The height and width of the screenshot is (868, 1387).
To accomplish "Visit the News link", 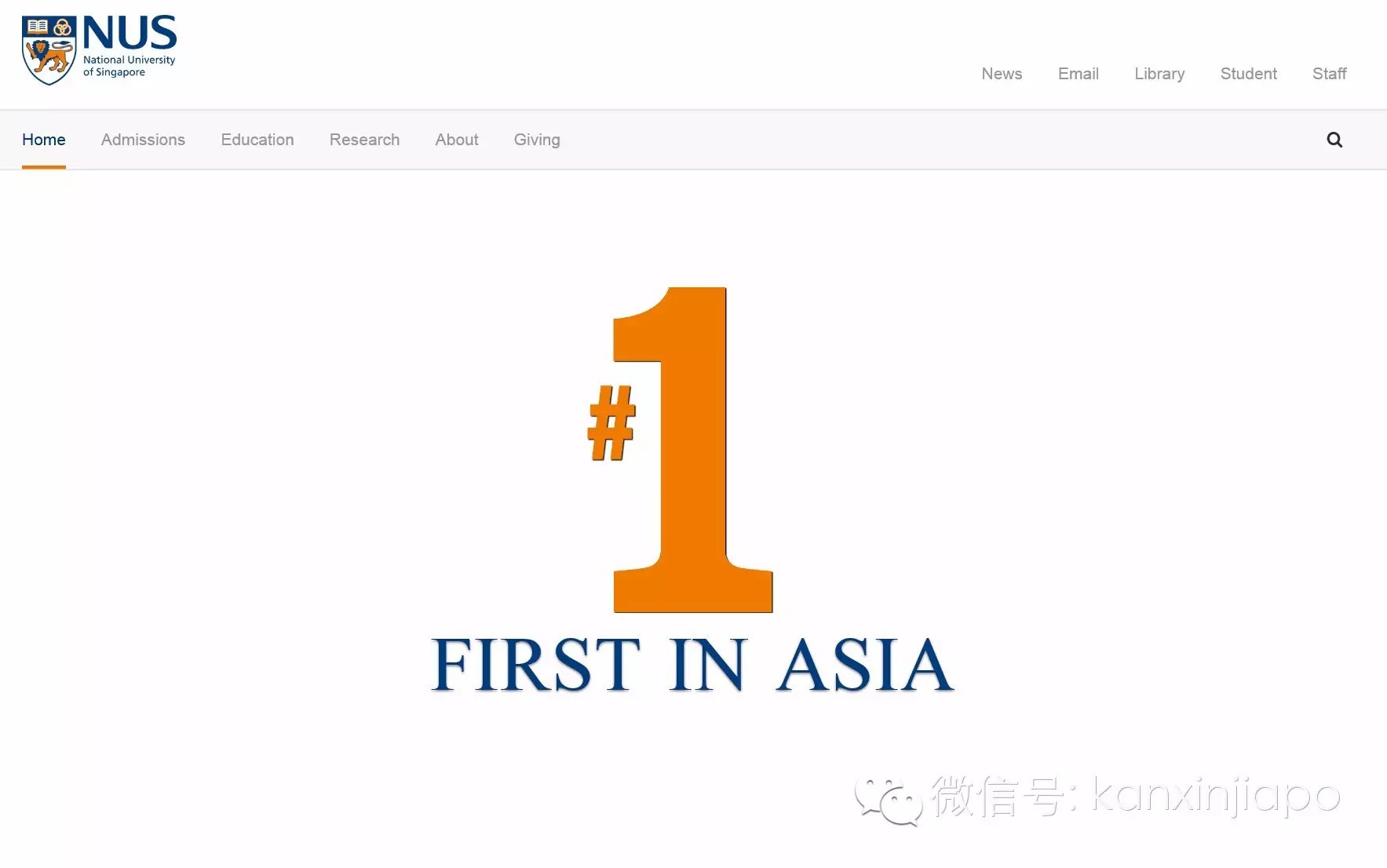I will [x=1002, y=74].
